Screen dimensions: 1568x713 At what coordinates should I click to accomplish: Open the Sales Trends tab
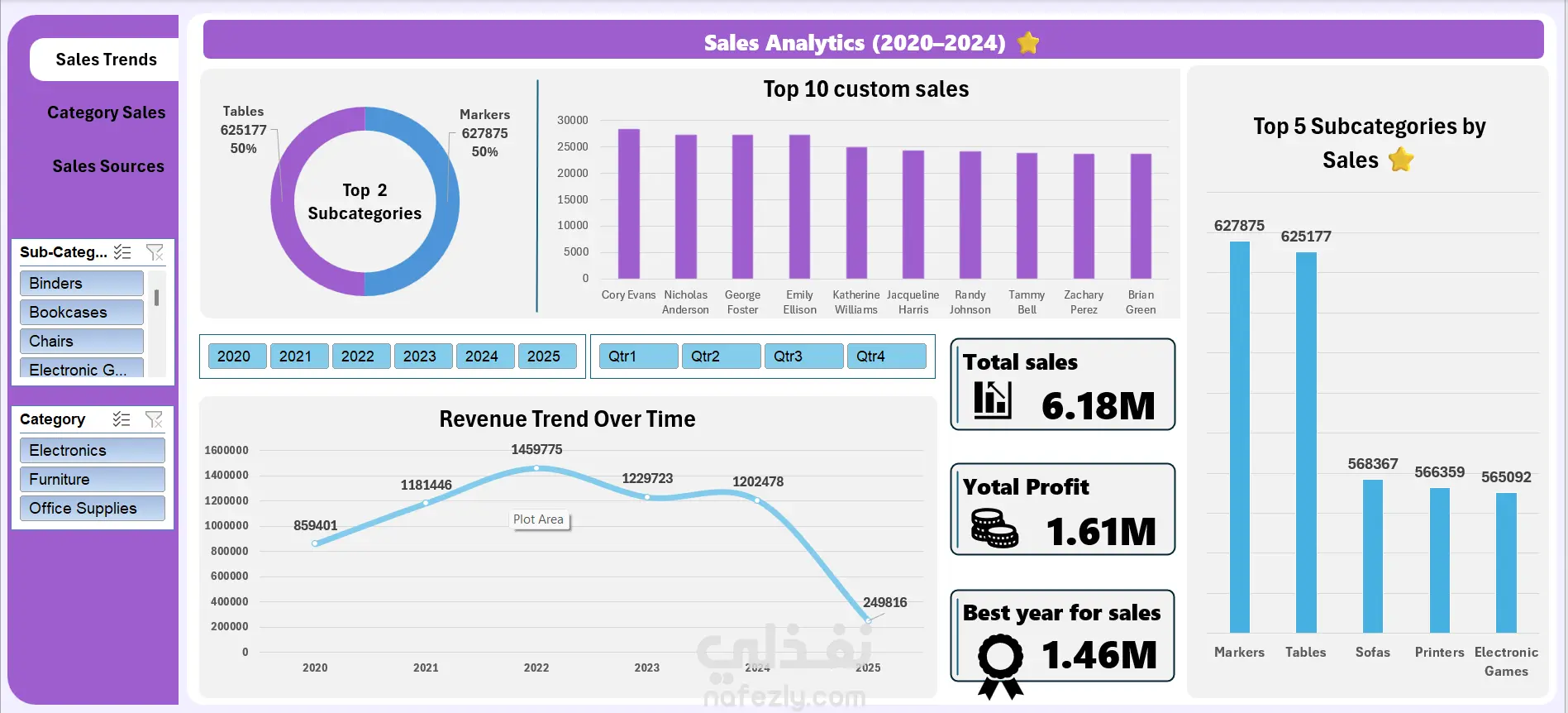[106, 60]
